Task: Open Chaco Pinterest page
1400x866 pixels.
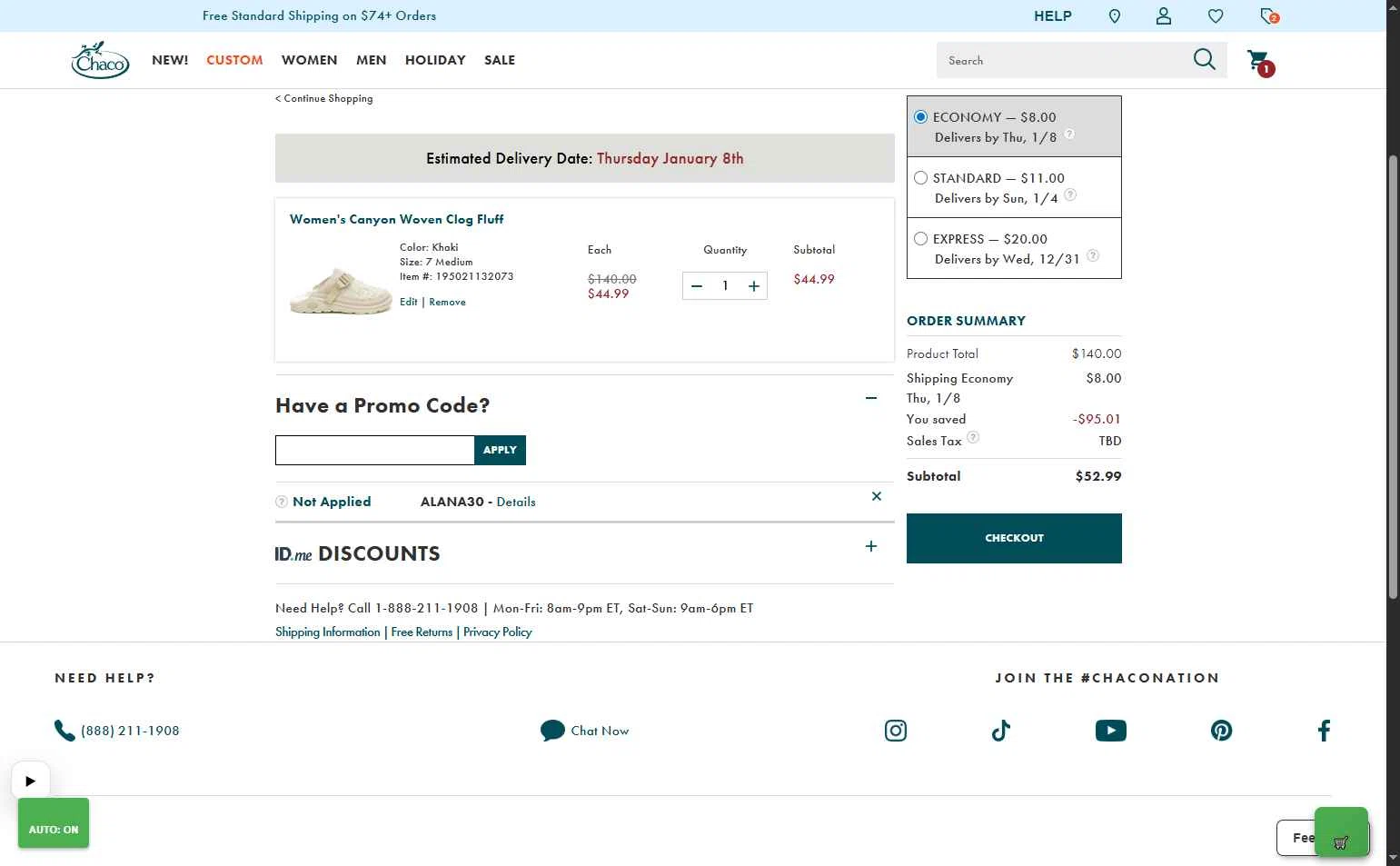Action: coord(1222,731)
